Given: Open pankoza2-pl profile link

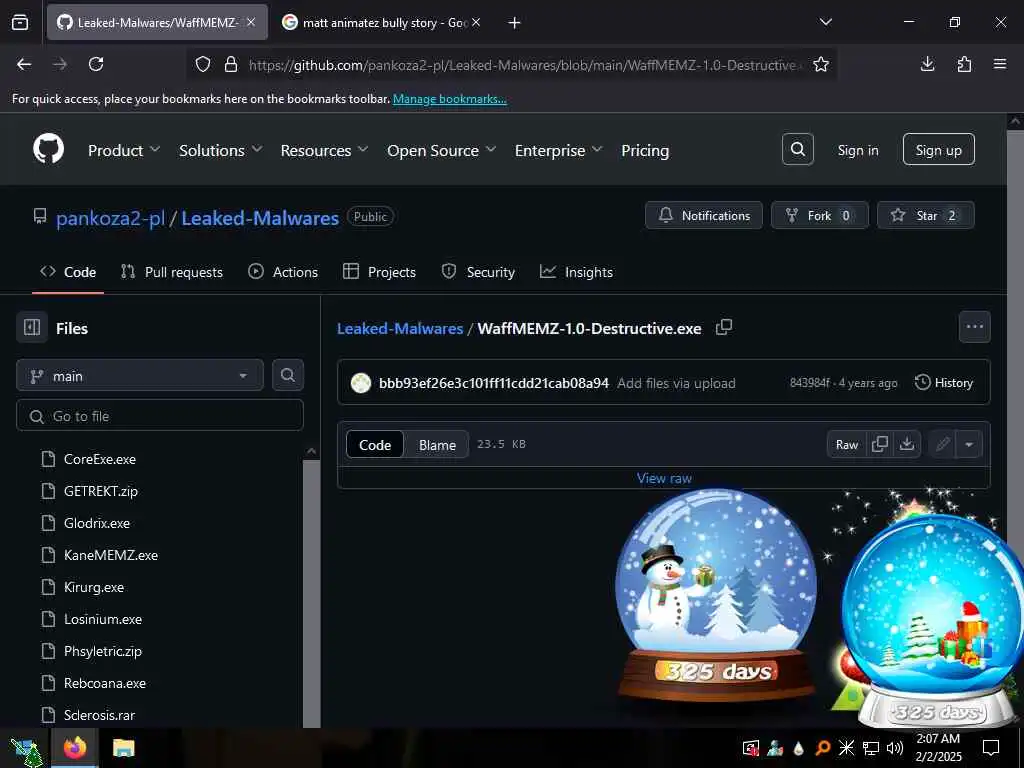Looking at the screenshot, I should [x=110, y=218].
